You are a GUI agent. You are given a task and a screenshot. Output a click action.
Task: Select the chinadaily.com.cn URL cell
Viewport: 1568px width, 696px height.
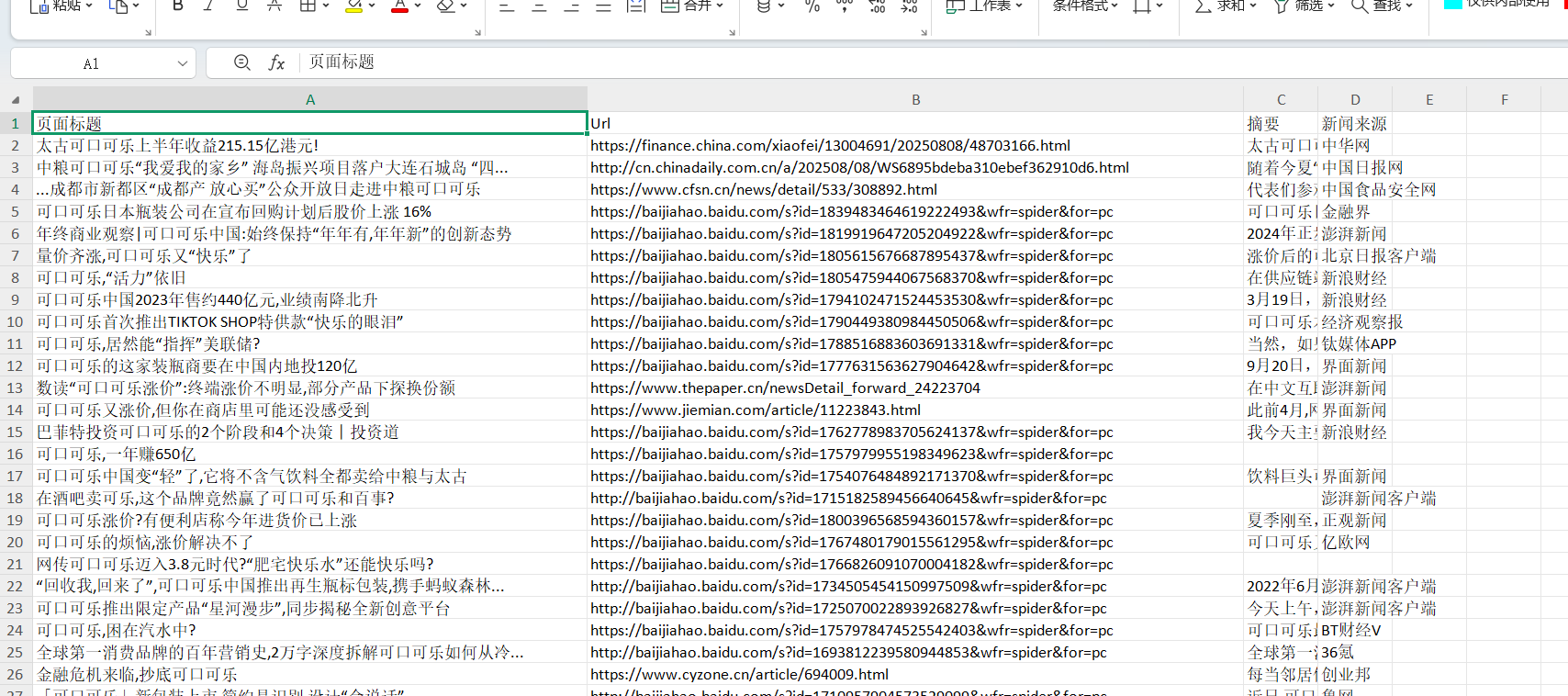[x=915, y=167]
